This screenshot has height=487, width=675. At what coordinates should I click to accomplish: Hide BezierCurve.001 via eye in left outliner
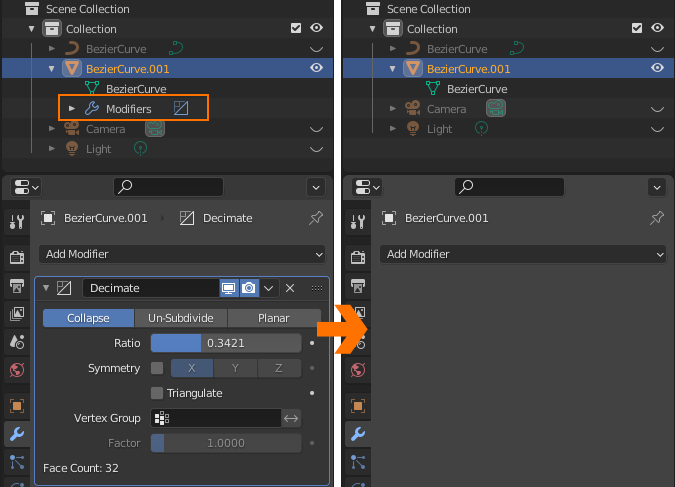pos(316,68)
